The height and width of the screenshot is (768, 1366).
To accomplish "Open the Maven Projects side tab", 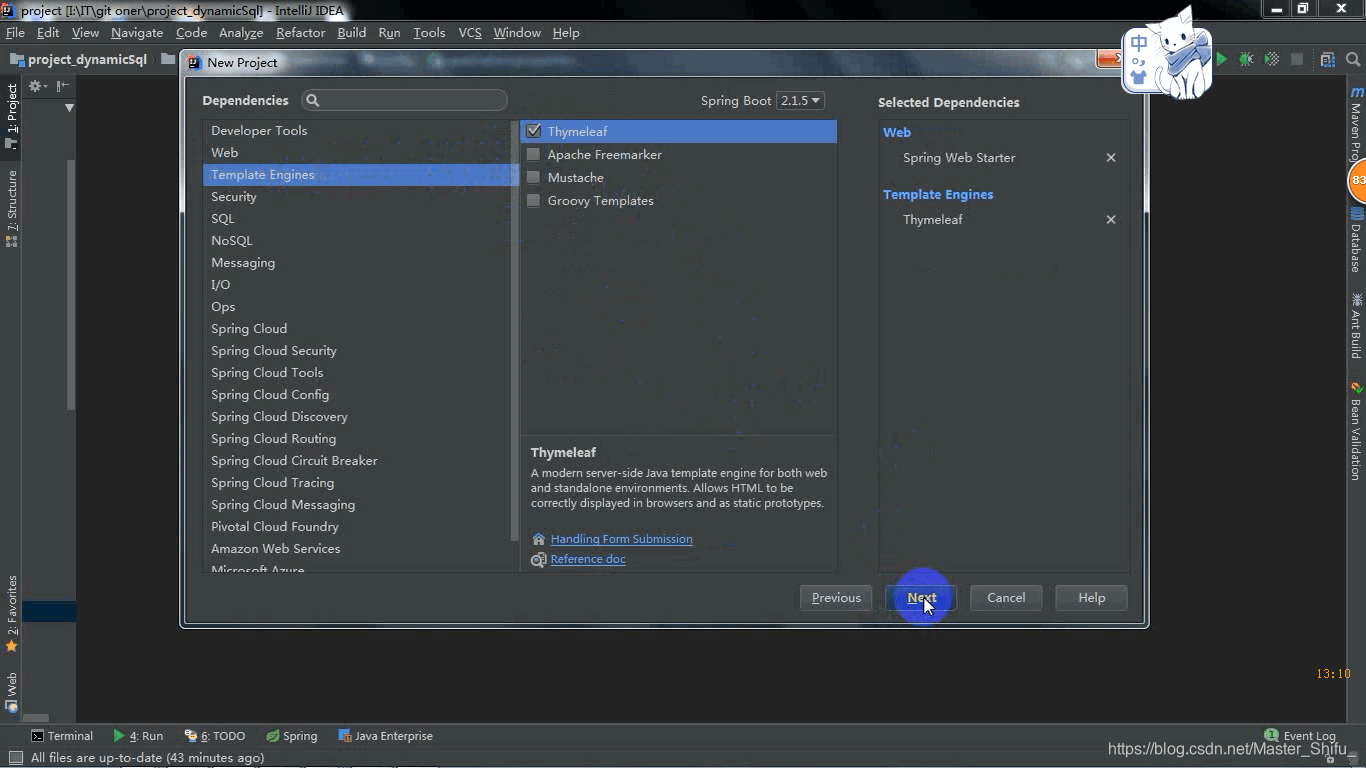I will (x=1357, y=125).
